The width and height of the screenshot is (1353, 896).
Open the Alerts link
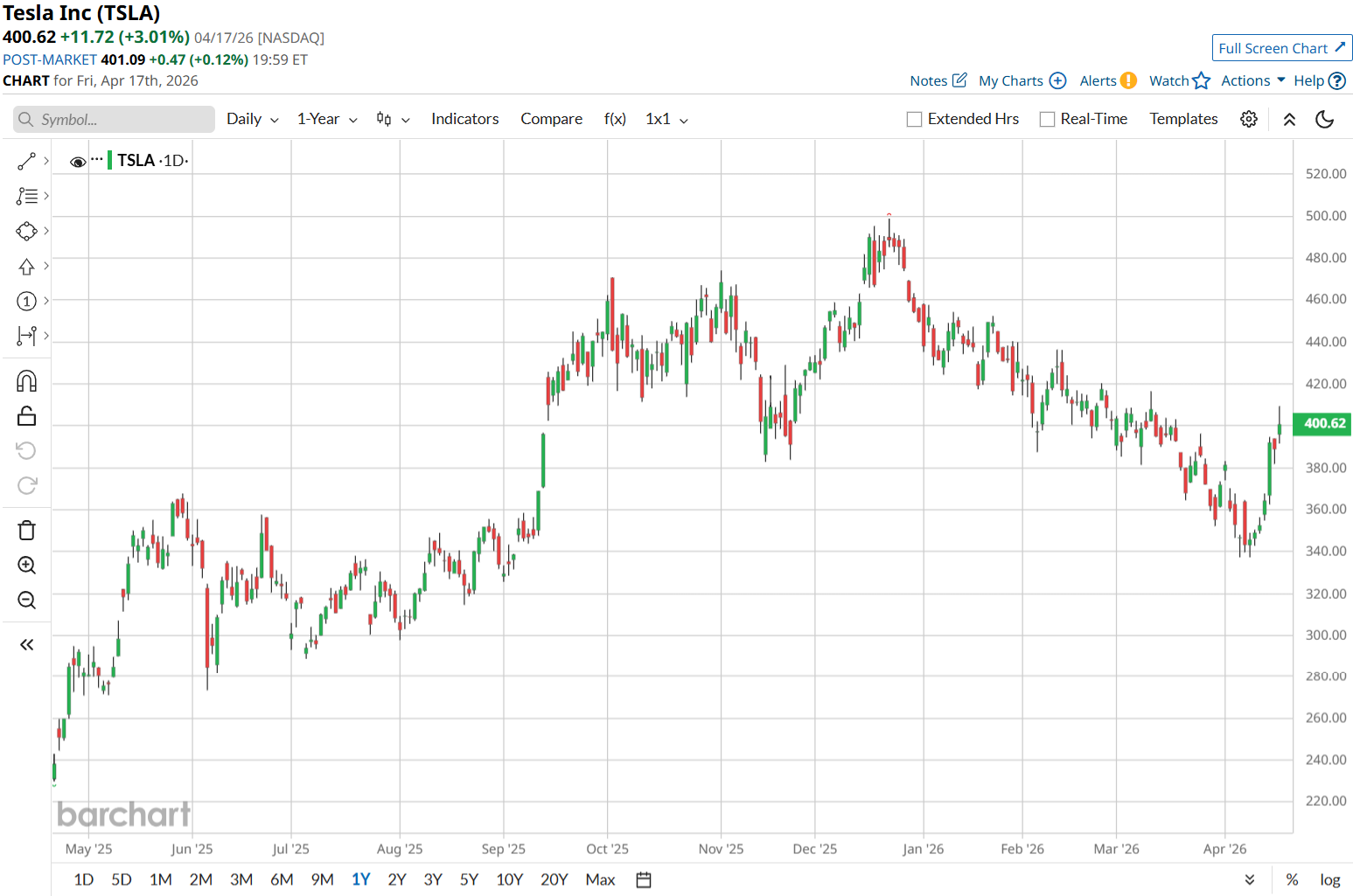[1108, 80]
